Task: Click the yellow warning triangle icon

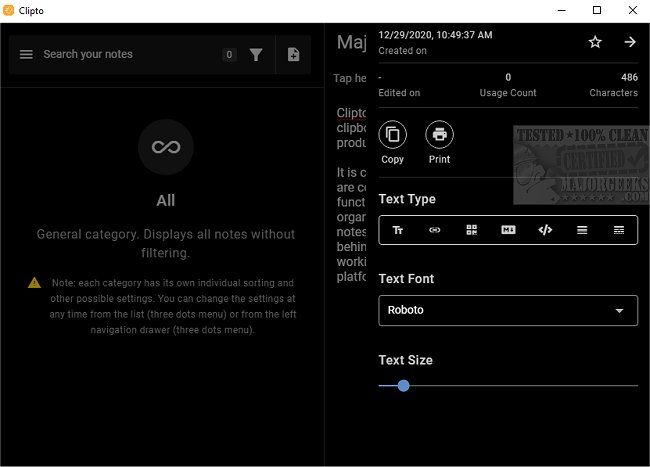Action: tap(34, 283)
